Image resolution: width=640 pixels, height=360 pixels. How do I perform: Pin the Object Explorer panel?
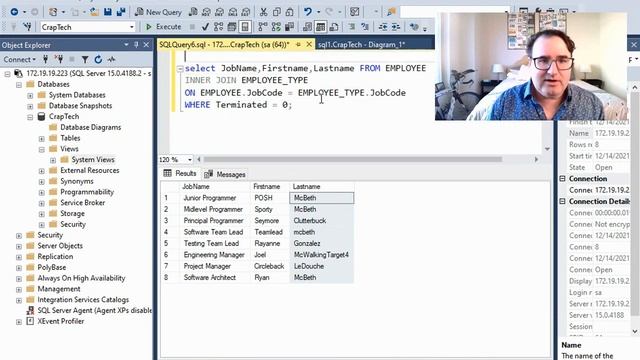(x=136, y=45)
